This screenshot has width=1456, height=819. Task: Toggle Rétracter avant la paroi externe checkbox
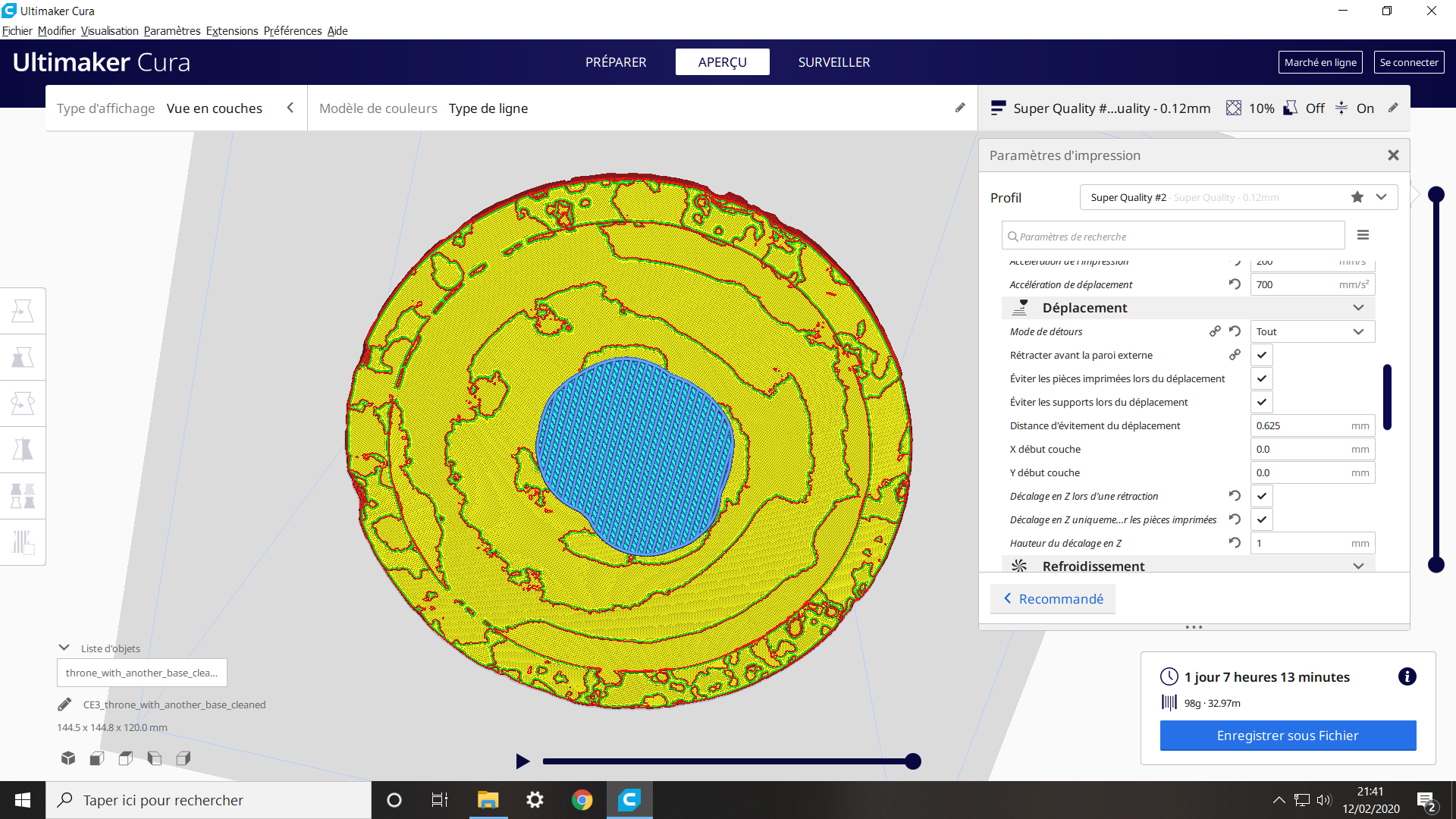pyautogui.click(x=1262, y=355)
